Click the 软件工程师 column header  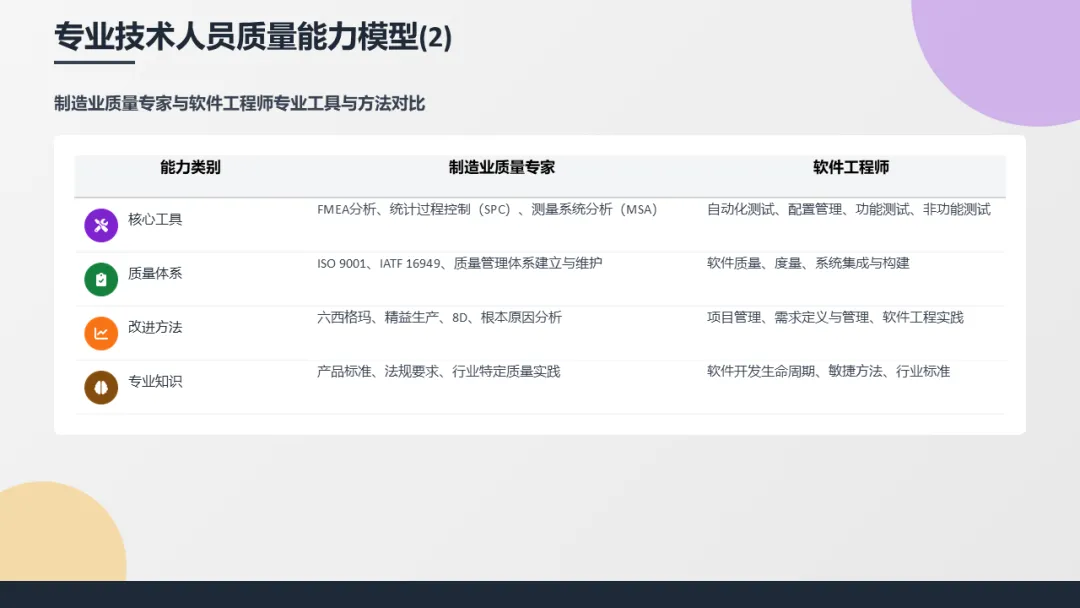coord(851,167)
